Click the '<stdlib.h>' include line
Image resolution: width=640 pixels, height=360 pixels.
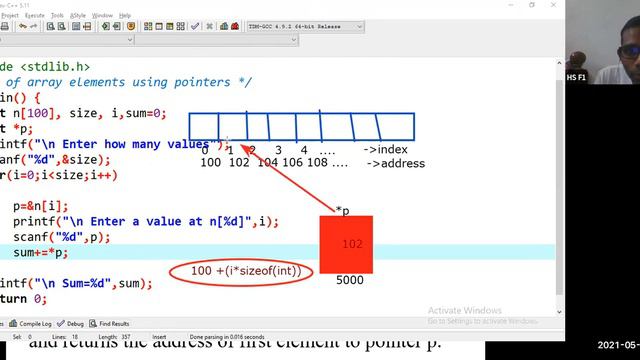tap(45, 67)
